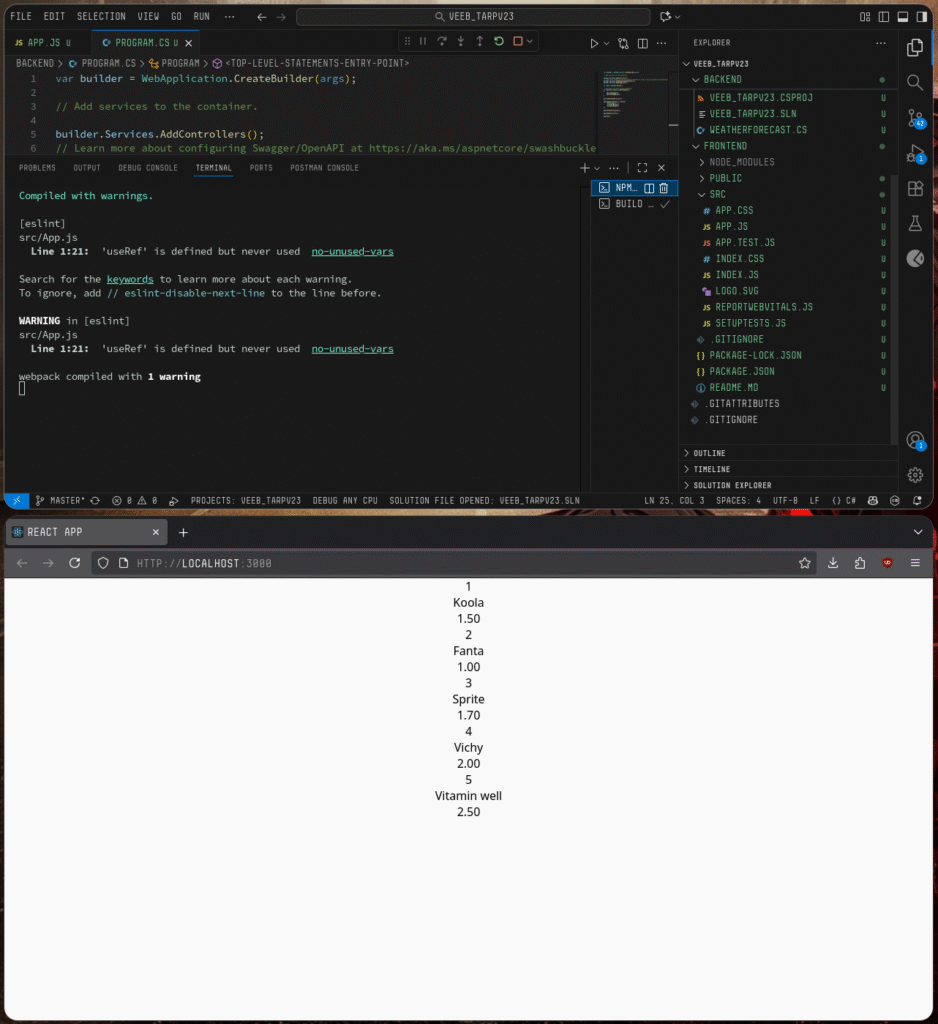The height and width of the screenshot is (1024, 938).
Task: Click the debug Restart button
Action: point(499,42)
